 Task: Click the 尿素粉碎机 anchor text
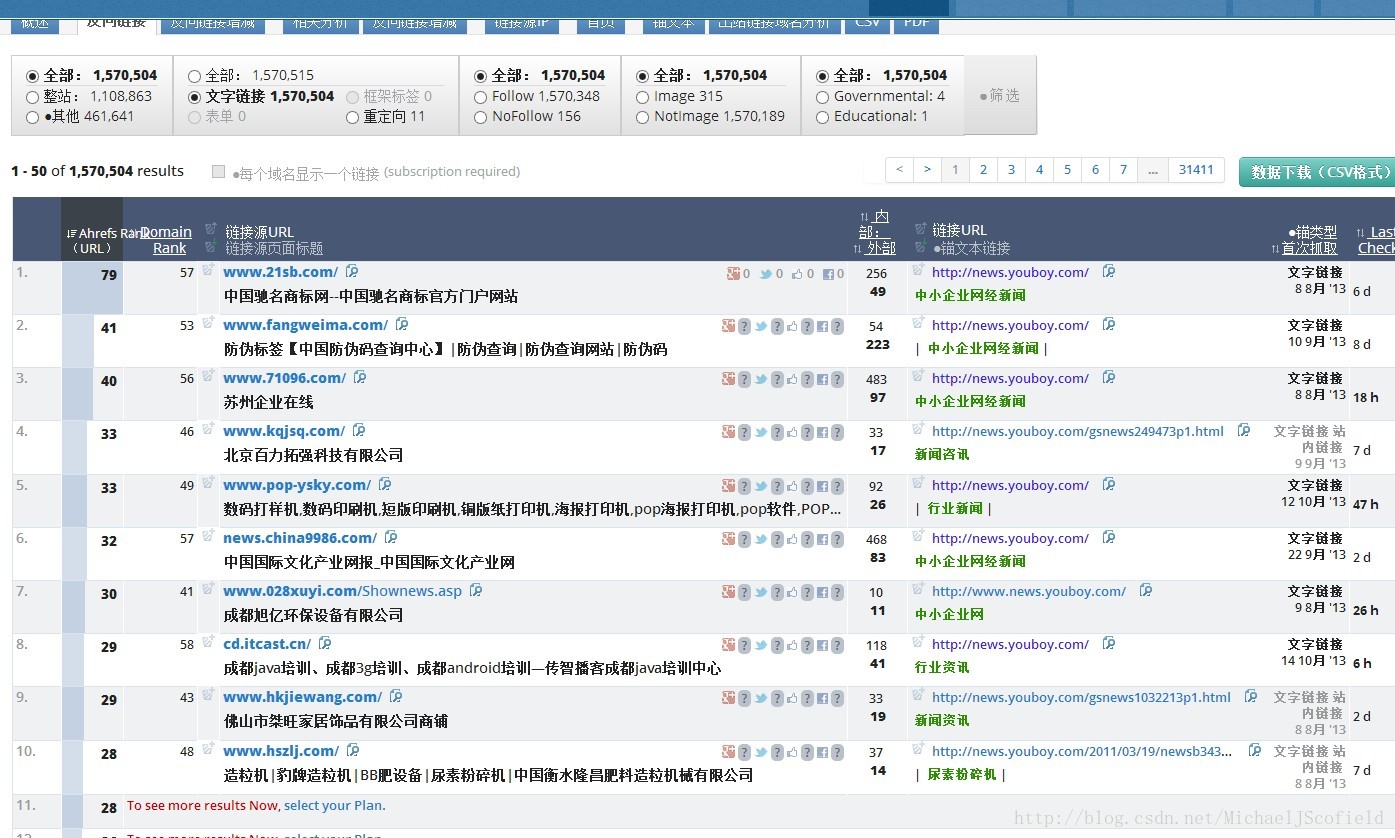962,774
